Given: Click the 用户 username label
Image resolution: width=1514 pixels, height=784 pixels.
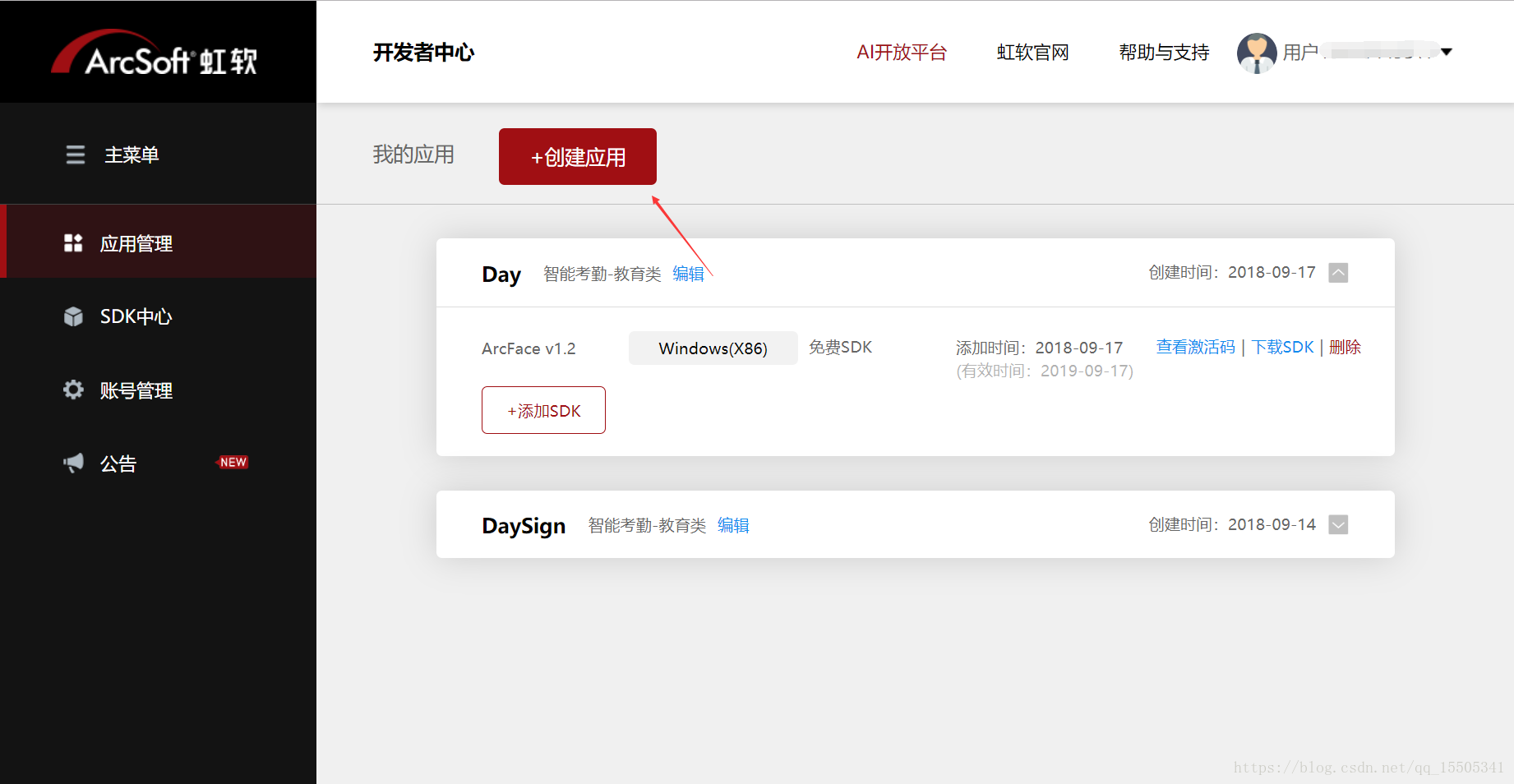Looking at the screenshot, I should coord(1300,53).
